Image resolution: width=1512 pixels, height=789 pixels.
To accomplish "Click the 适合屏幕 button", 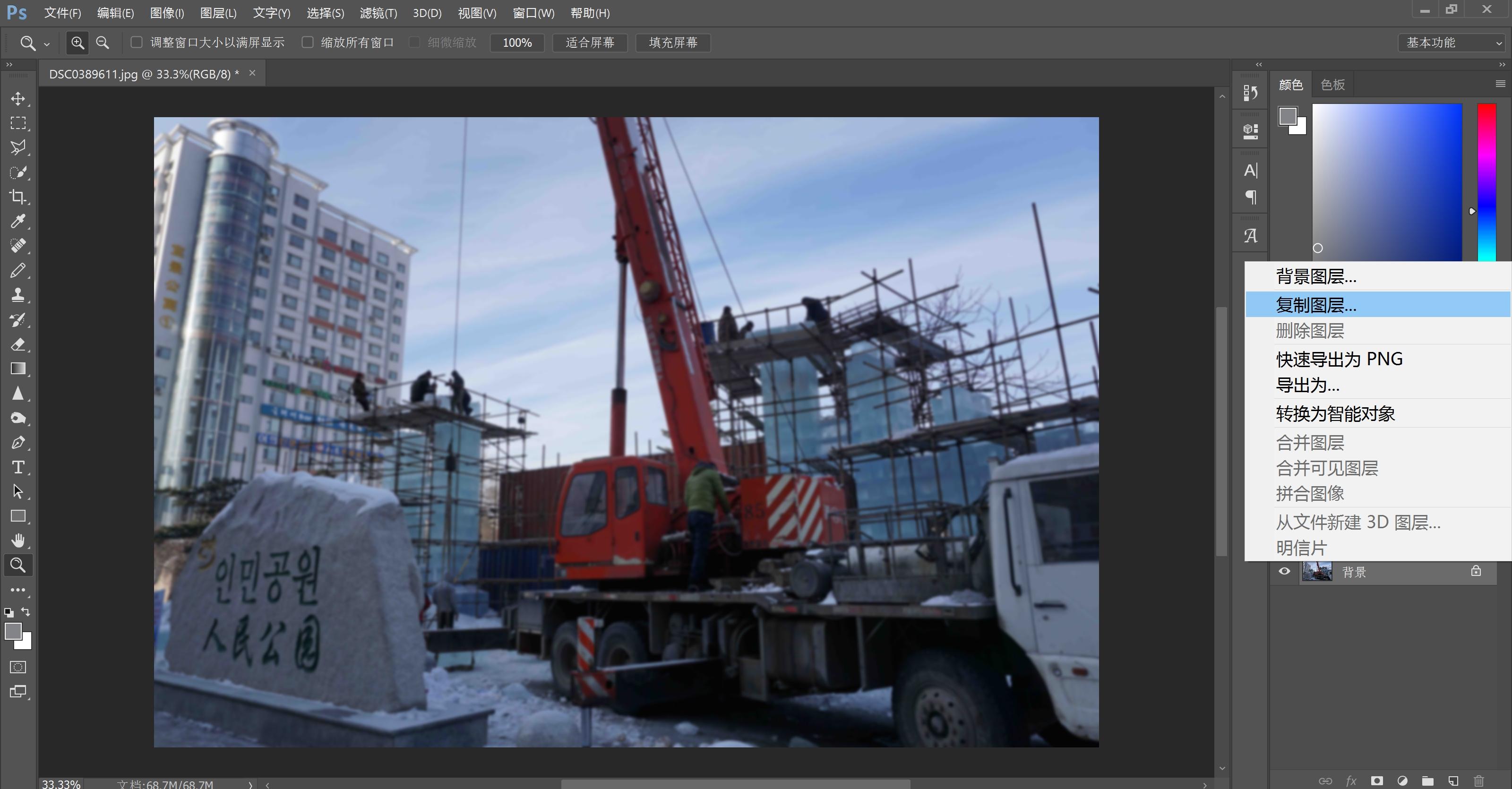I will (x=590, y=43).
